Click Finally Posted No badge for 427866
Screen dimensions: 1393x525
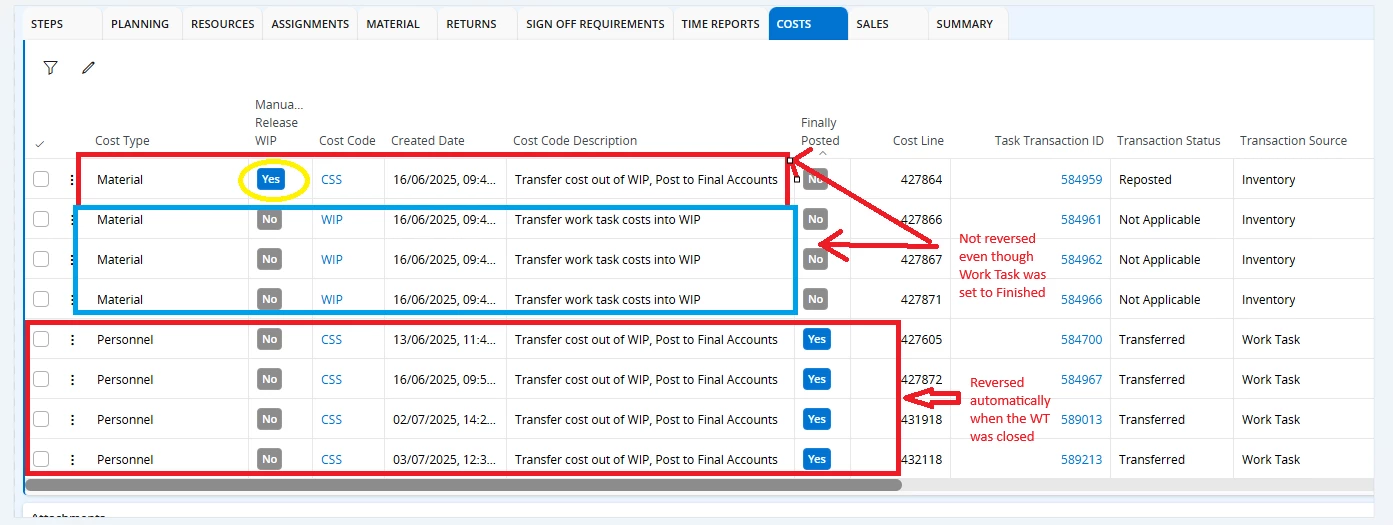815,220
